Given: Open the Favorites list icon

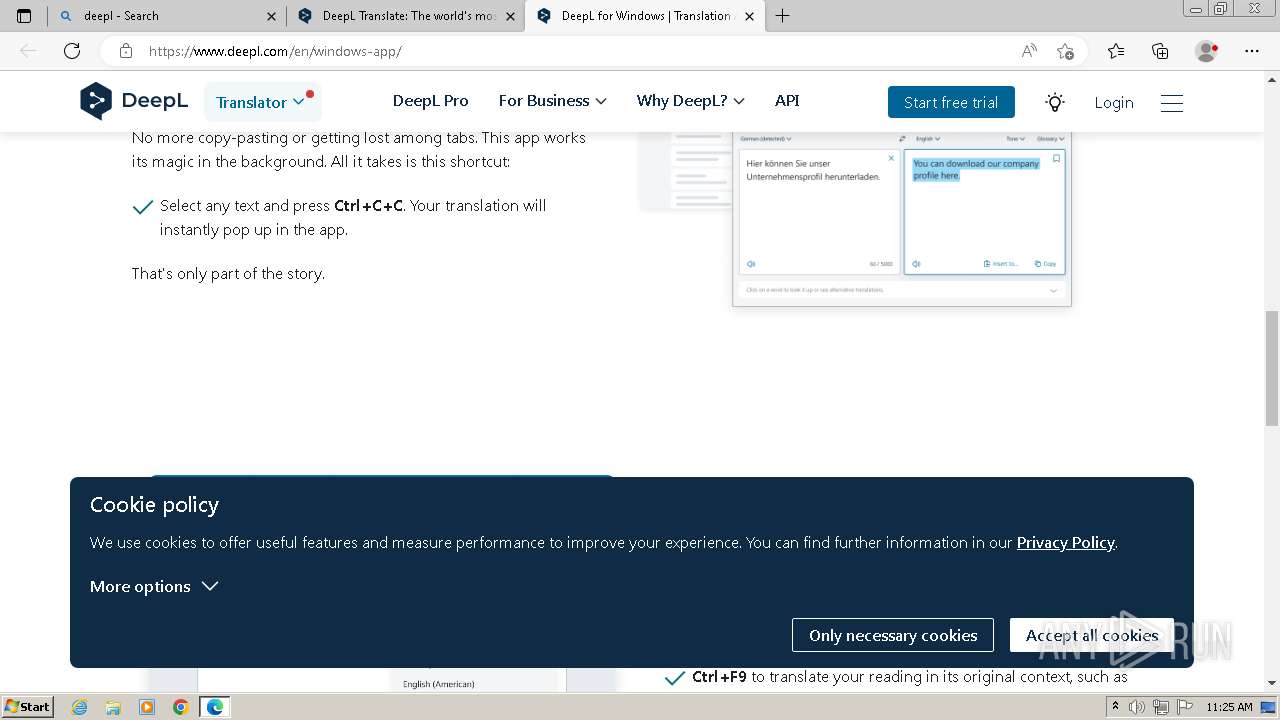Looking at the screenshot, I should (x=1116, y=51).
